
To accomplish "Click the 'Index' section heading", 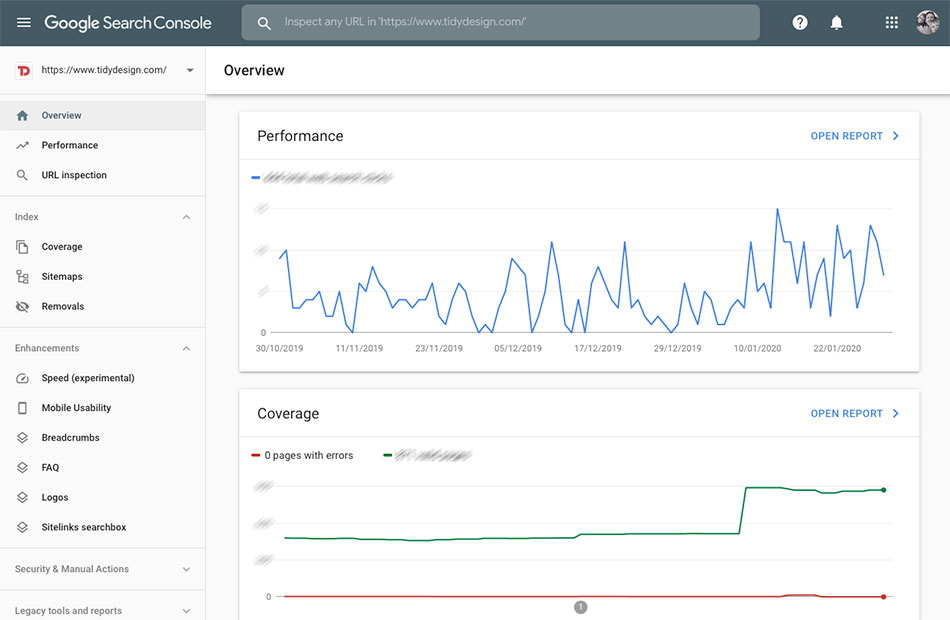I will pyautogui.click(x=27, y=217).
